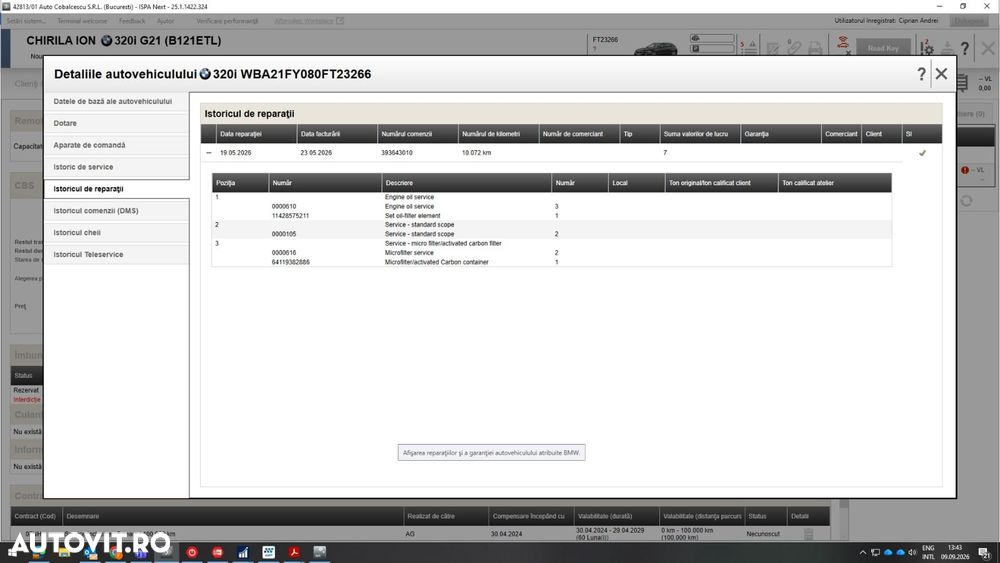Select invoice date 23.05.2026 cell

[x=316, y=153]
